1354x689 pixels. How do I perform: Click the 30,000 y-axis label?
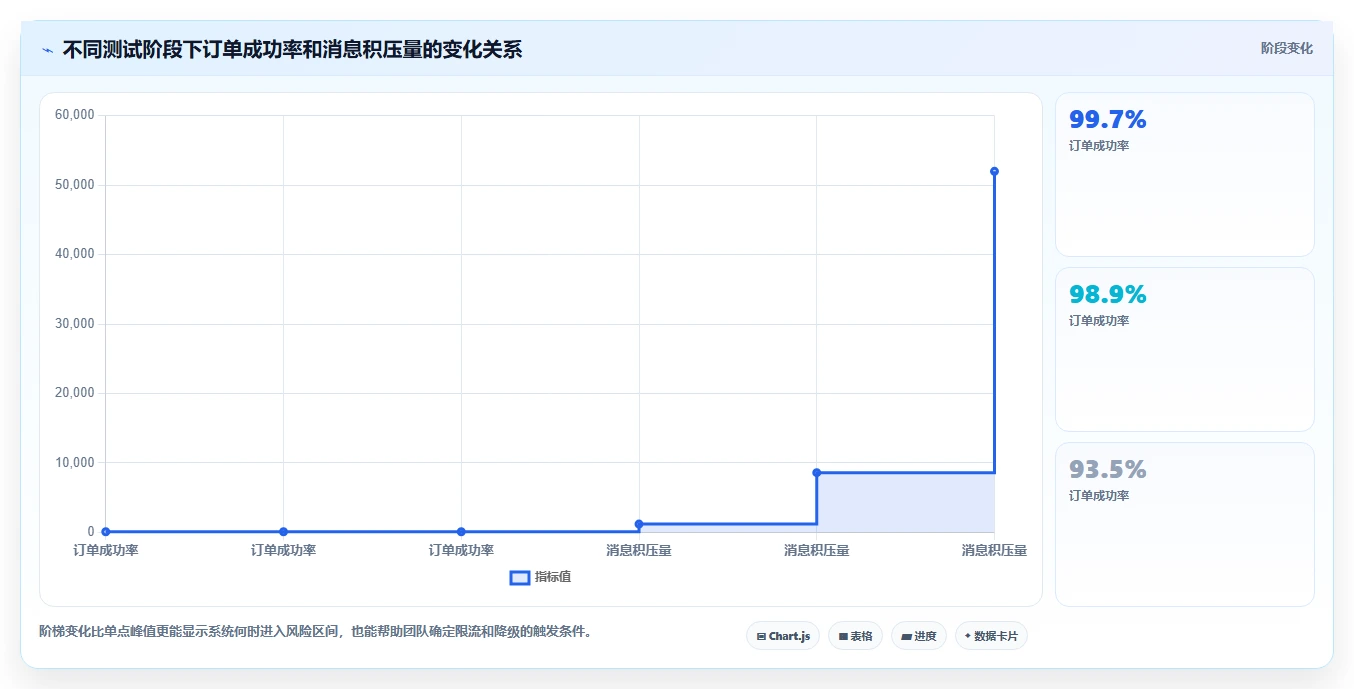pyautogui.click(x=75, y=324)
